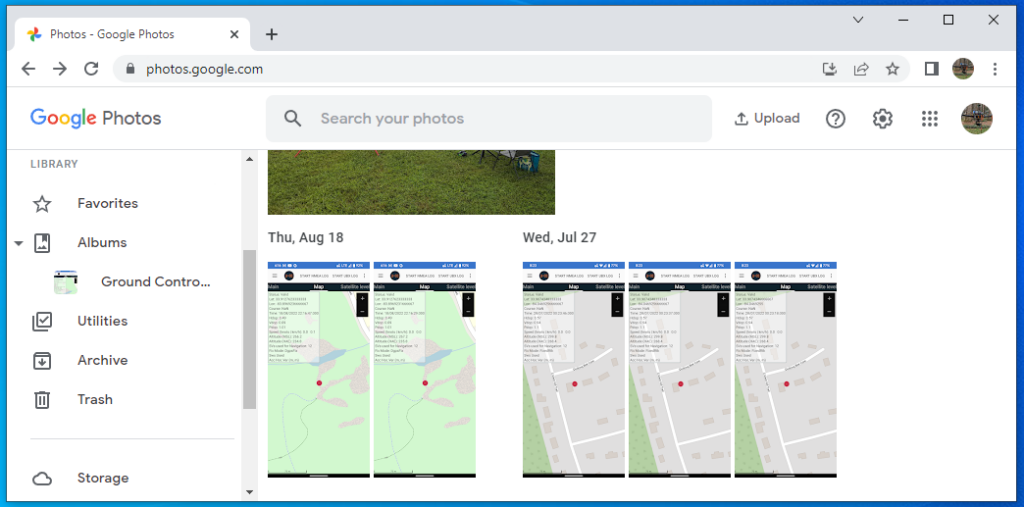Open the Google apps grid
Screen dimensions: 1024x507
coord(929,118)
